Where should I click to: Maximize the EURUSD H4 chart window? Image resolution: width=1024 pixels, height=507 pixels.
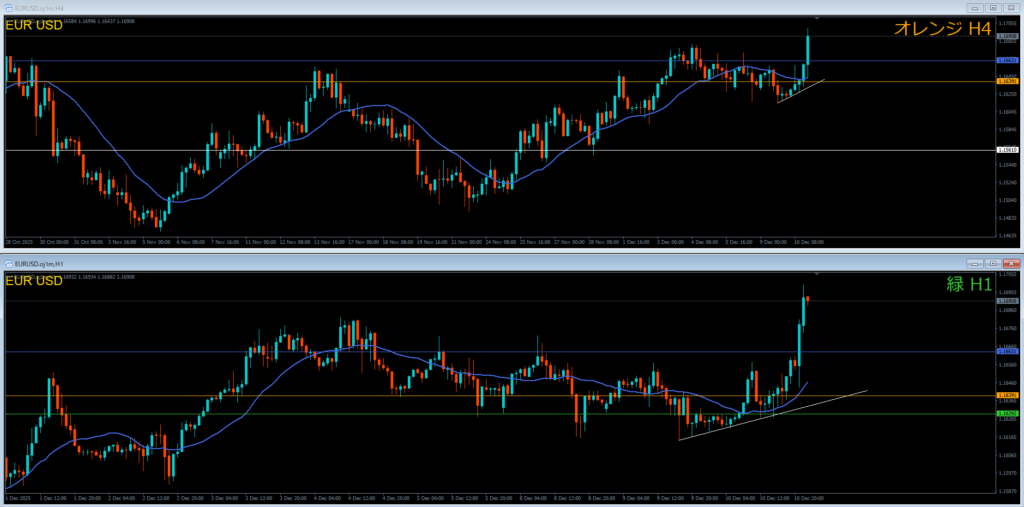tap(994, 7)
